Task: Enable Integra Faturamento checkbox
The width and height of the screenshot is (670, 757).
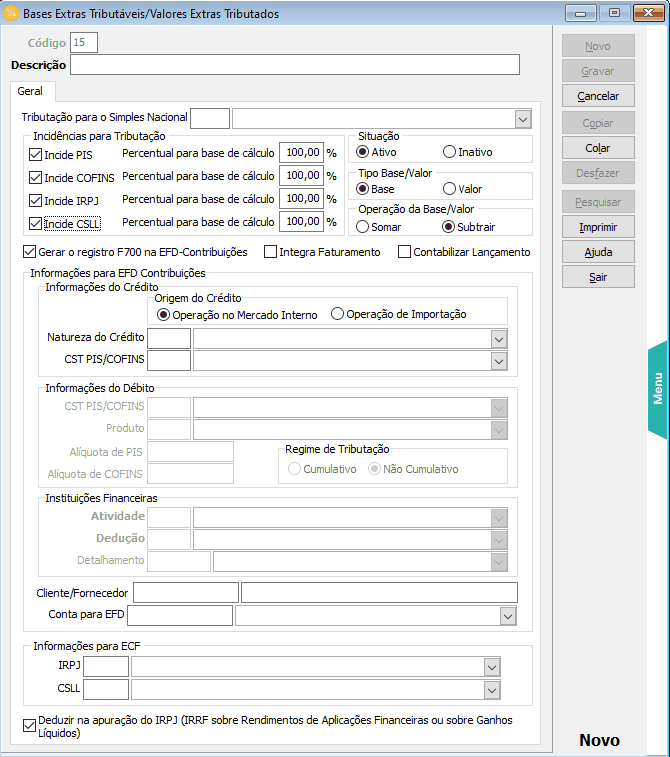Action: 271,252
